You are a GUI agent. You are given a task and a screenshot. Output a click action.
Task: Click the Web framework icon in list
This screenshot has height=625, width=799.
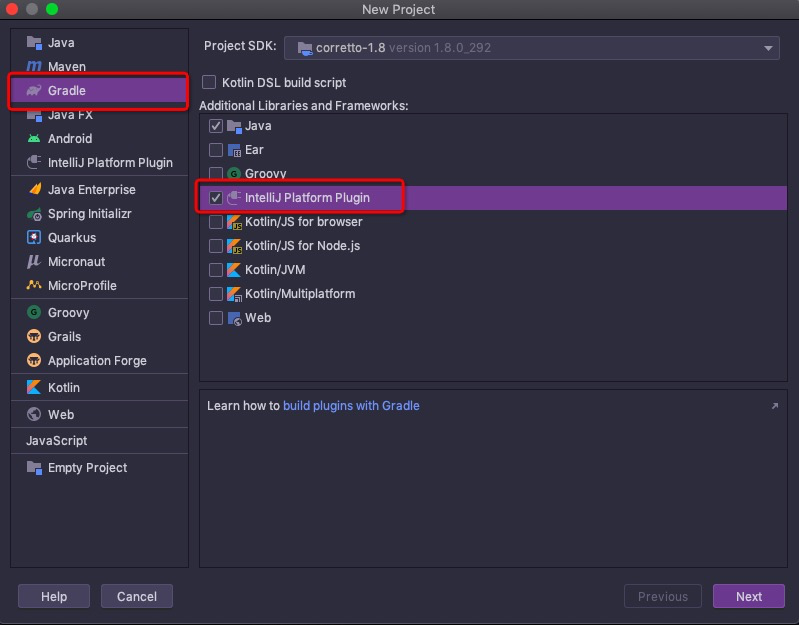point(234,318)
